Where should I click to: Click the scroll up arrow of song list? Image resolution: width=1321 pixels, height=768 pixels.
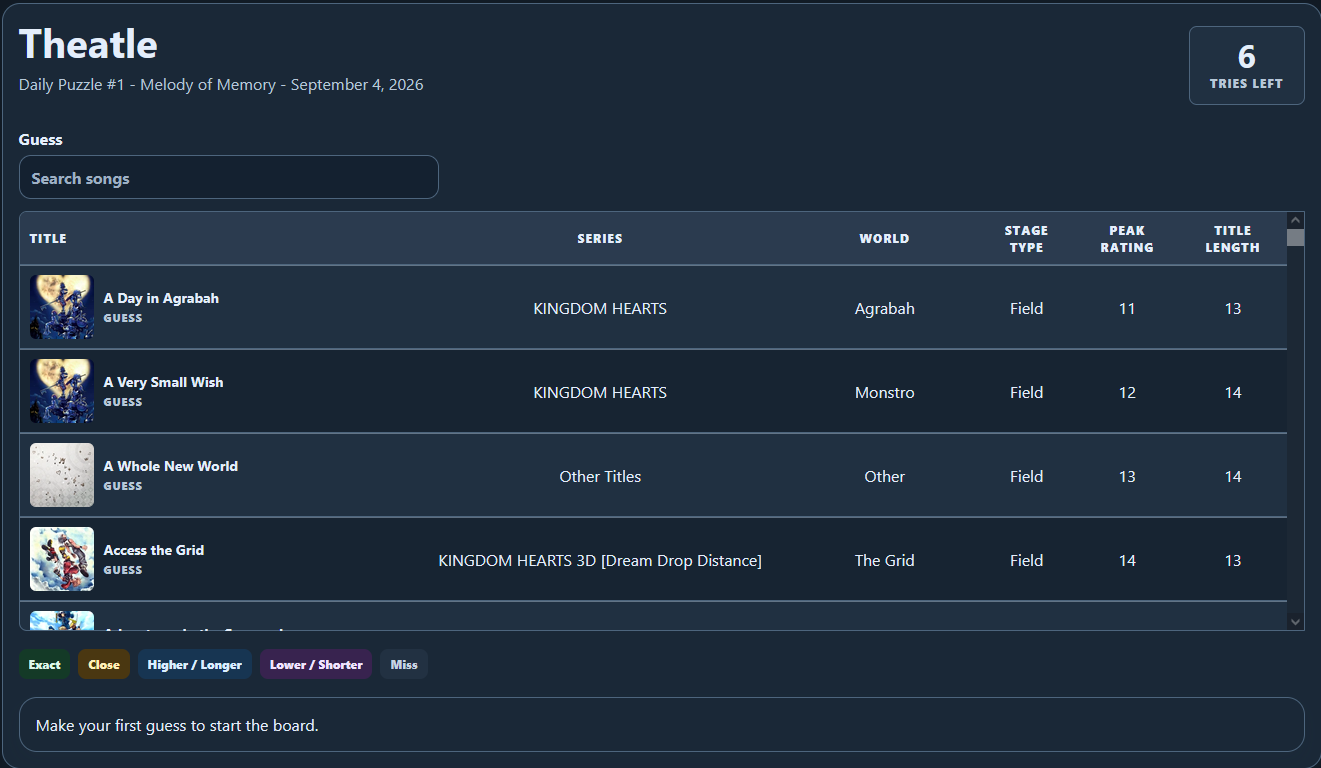tap(1296, 220)
